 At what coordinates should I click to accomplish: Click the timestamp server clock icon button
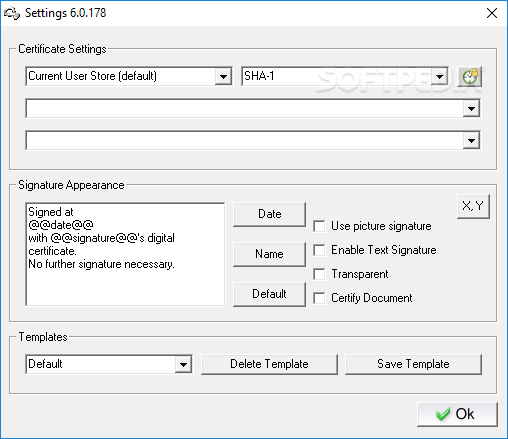tap(469, 77)
